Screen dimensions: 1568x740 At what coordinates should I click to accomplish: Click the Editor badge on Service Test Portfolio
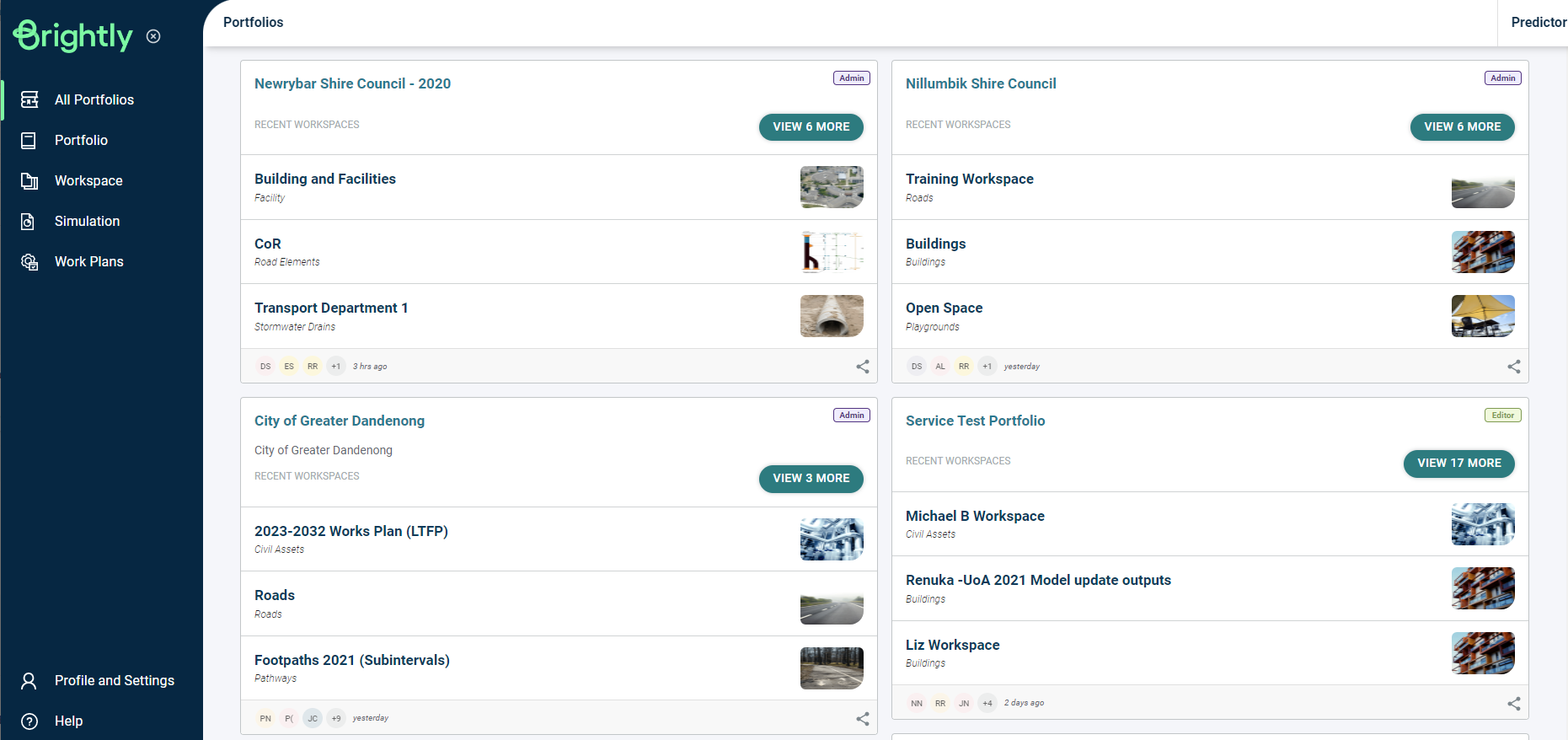pos(1503,416)
